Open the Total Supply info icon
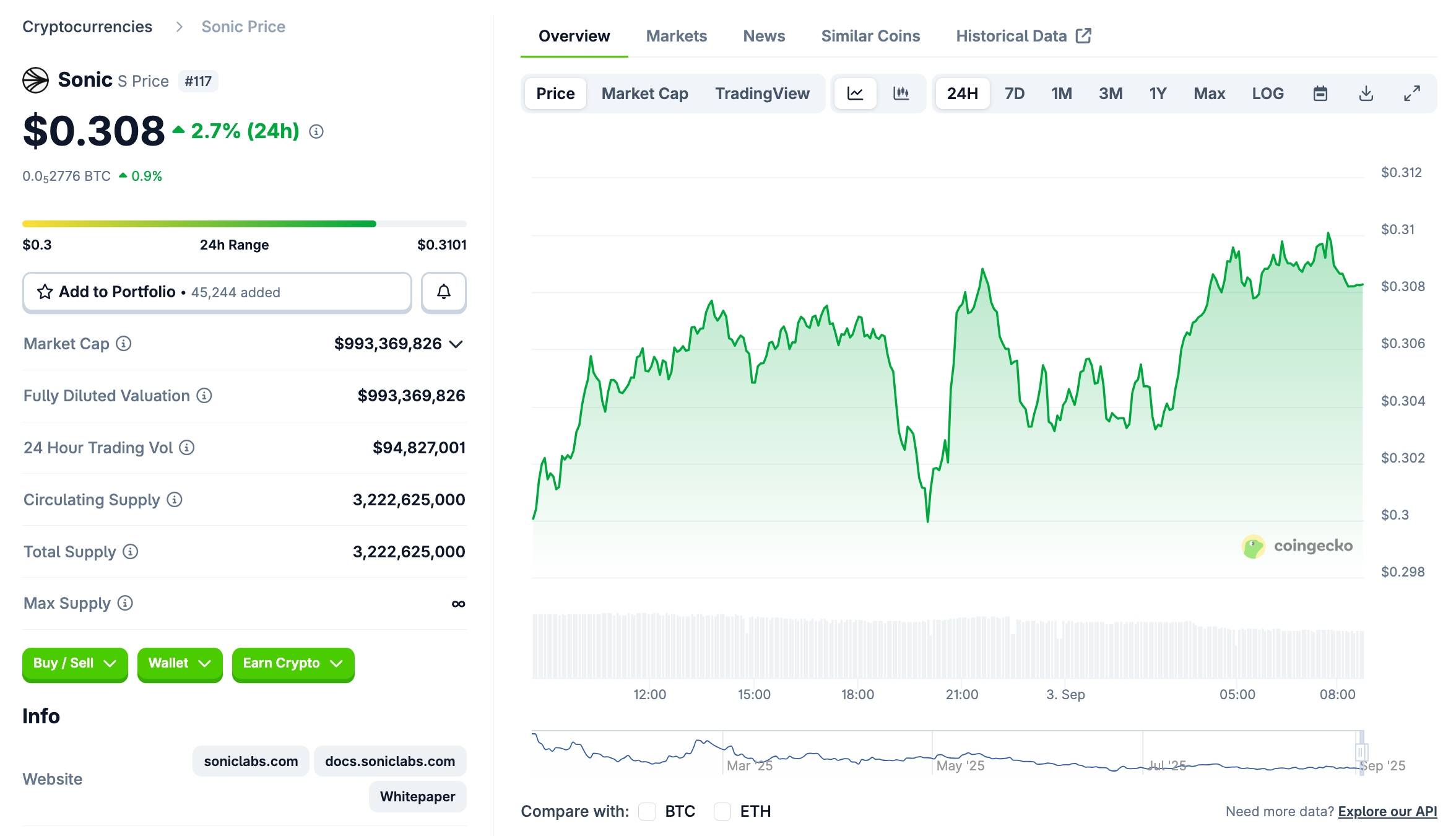The width and height of the screenshot is (1456, 836). 130,552
